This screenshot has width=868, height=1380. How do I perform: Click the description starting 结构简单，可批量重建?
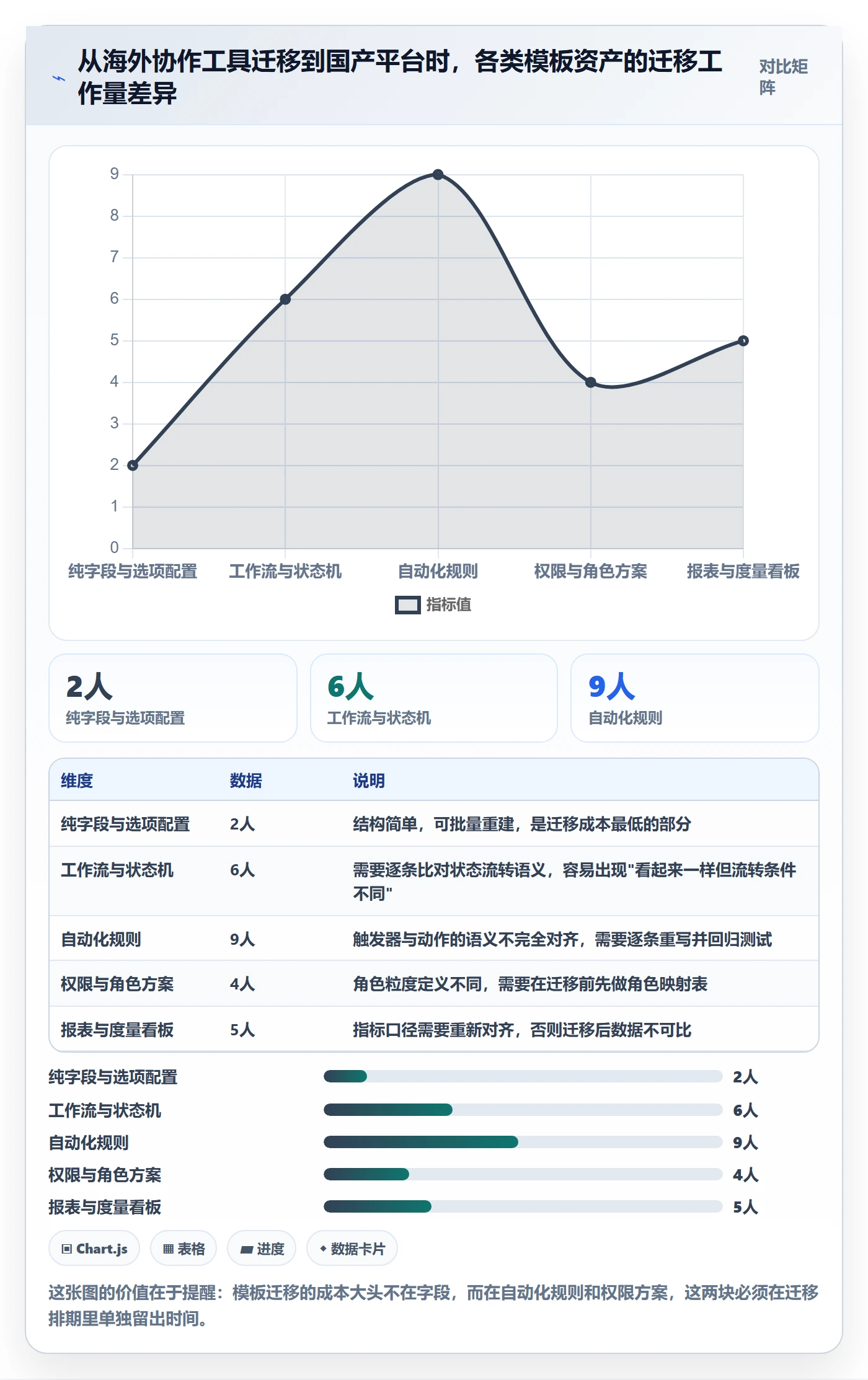click(x=522, y=824)
